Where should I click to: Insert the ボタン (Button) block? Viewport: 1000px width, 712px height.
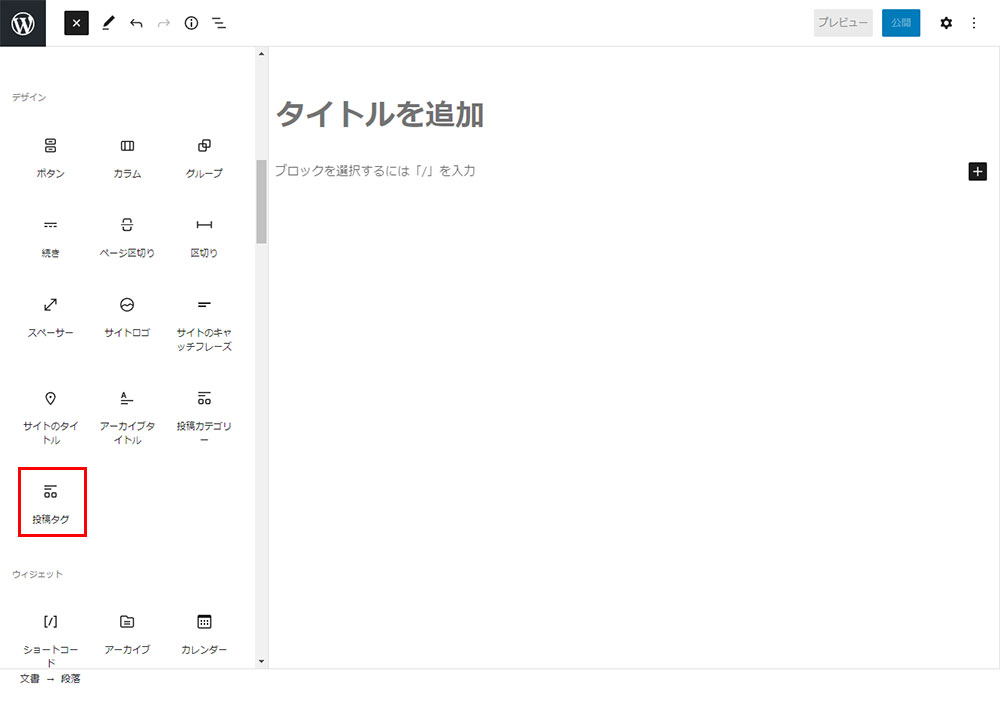50,157
